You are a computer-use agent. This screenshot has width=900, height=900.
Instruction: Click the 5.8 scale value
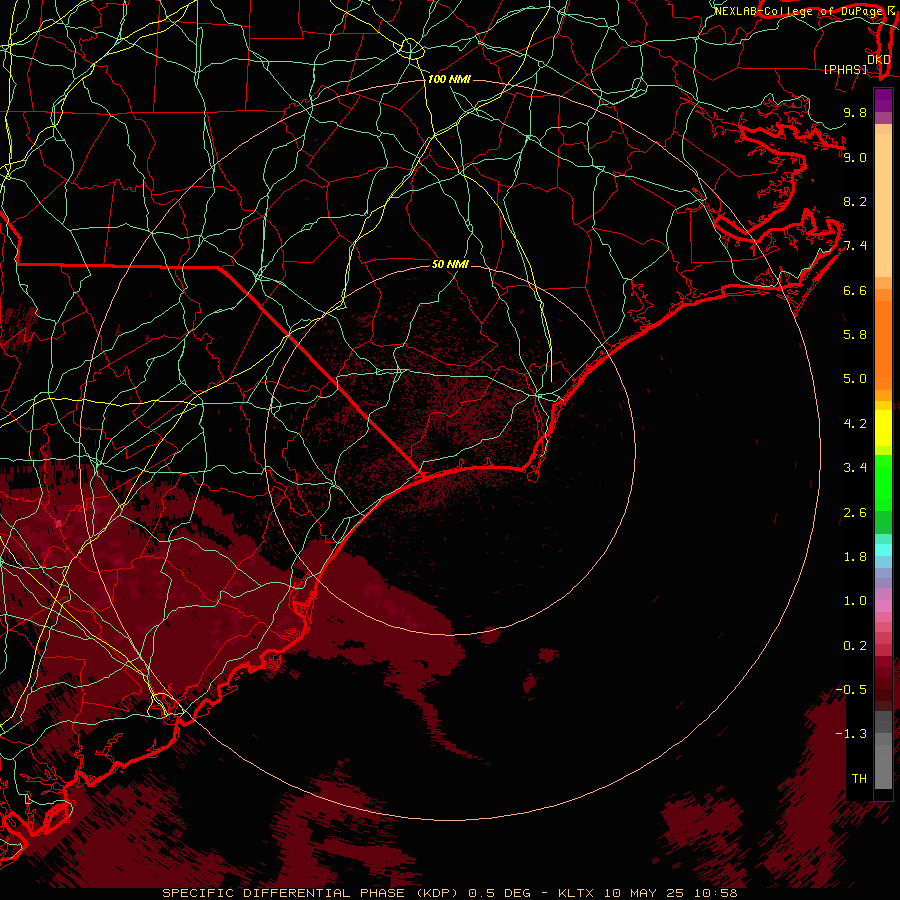[x=855, y=335]
